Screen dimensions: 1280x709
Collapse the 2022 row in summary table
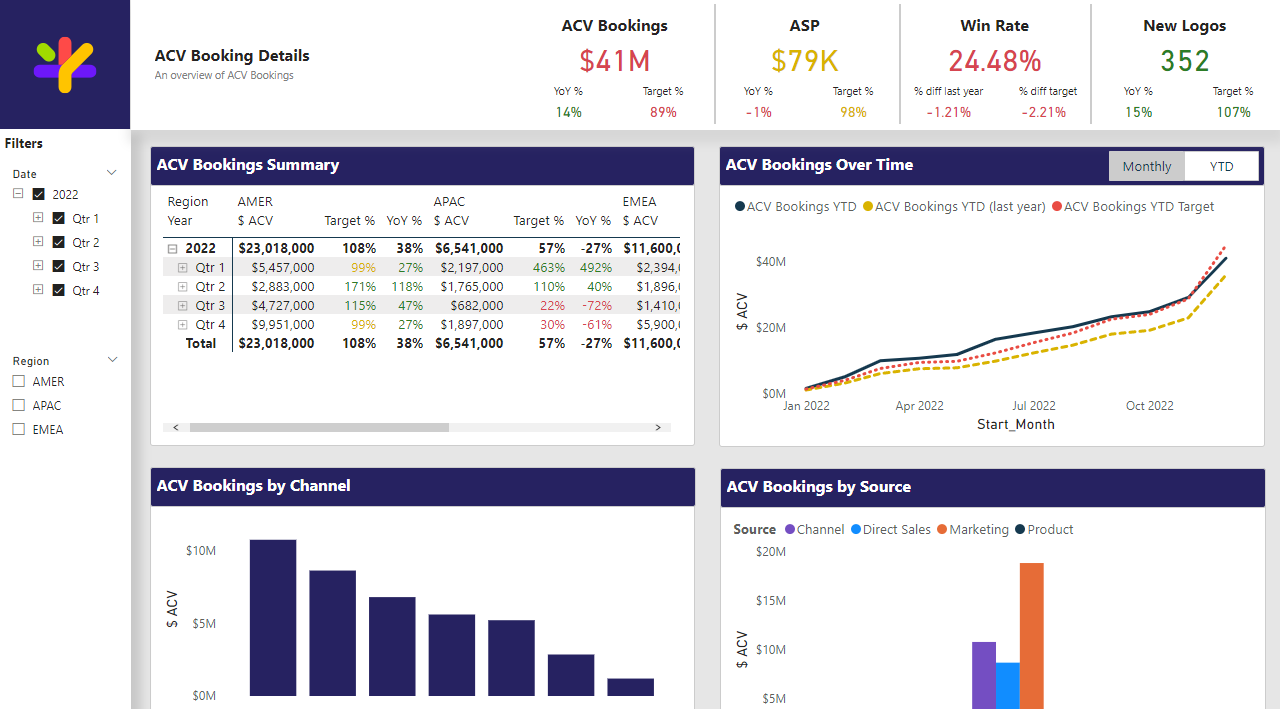pyautogui.click(x=173, y=249)
